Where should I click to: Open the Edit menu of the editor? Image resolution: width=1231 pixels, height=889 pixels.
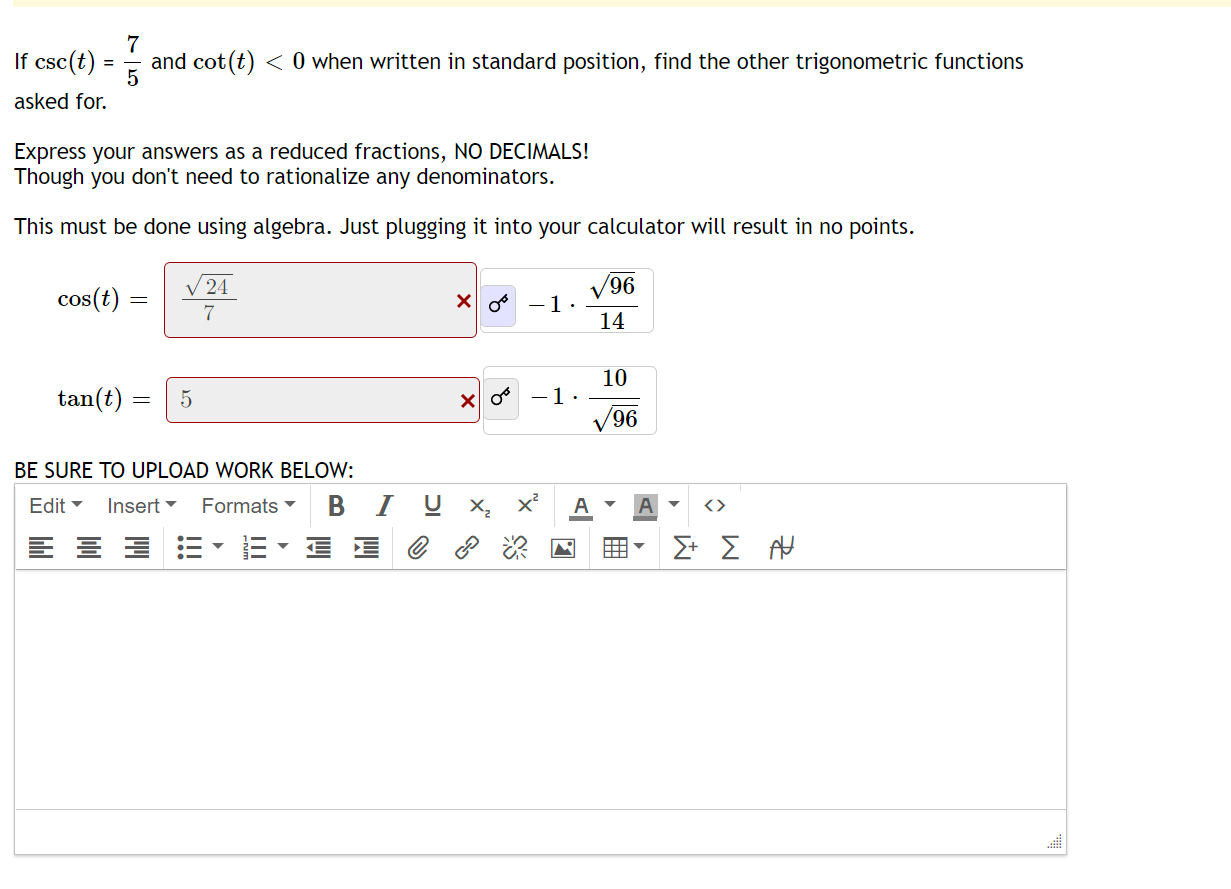(x=55, y=505)
